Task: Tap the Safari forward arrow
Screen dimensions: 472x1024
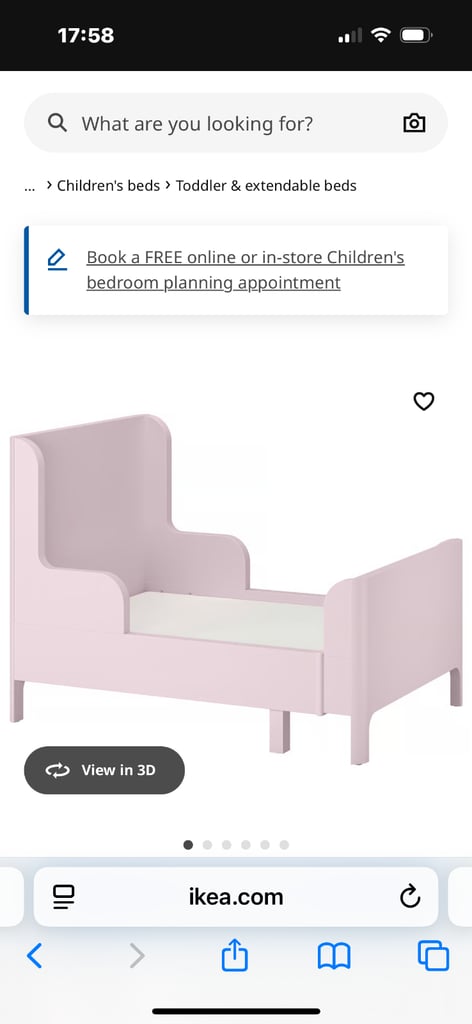Action: [x=136, y=956]
